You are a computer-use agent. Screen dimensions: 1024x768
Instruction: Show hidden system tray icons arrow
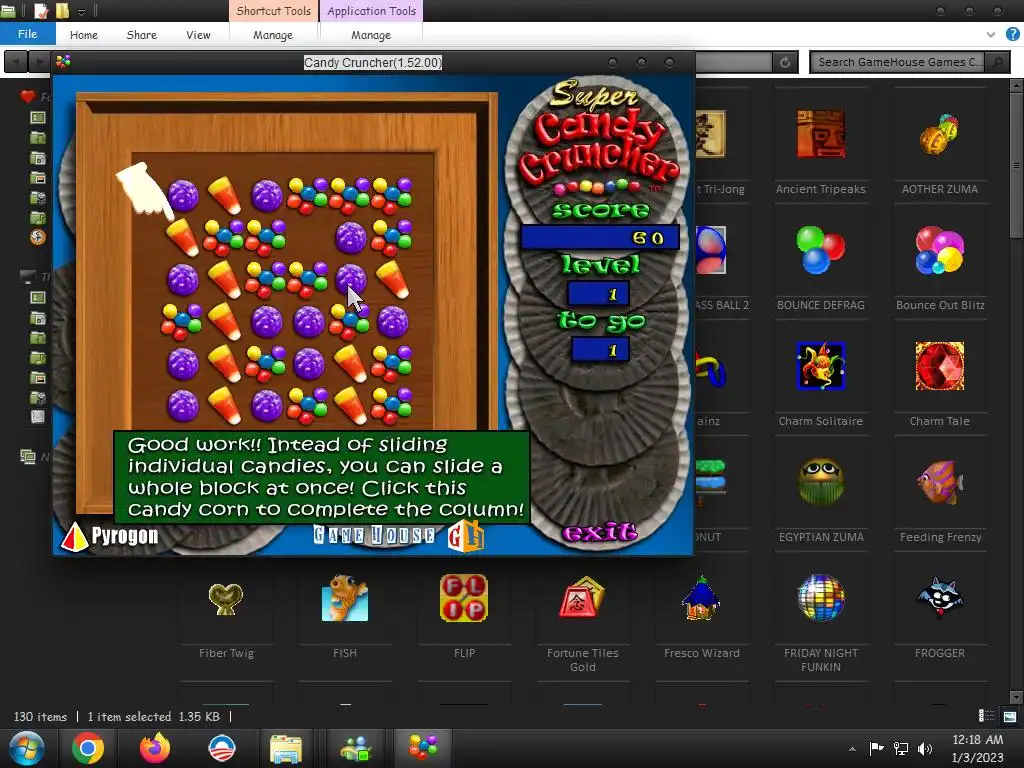[852, 748]
